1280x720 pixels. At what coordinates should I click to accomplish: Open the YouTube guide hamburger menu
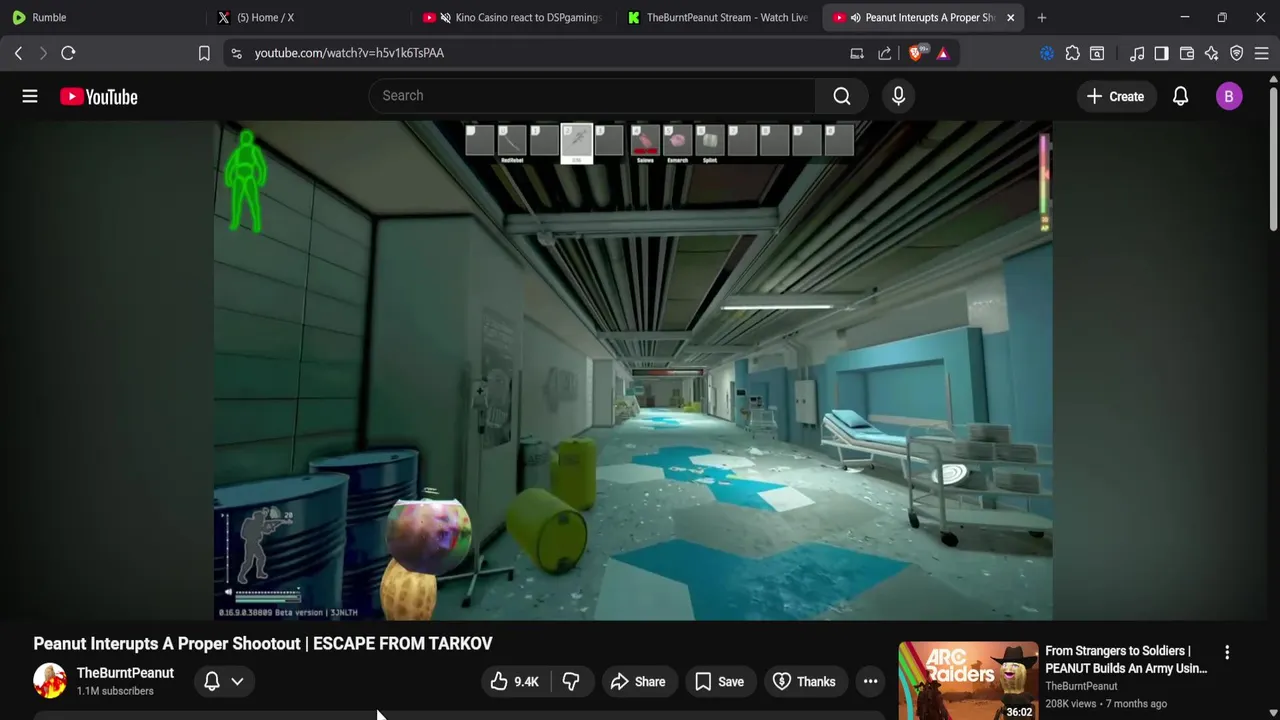(30, 96)
